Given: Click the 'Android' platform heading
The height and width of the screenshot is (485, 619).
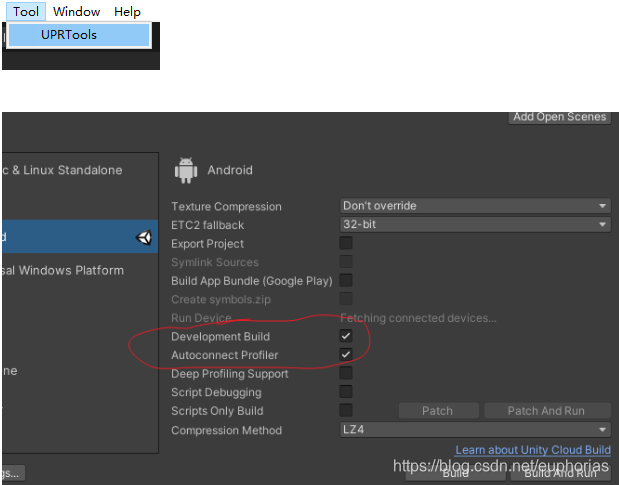Looking at the screenshot, I should click(x=230, y=170).
